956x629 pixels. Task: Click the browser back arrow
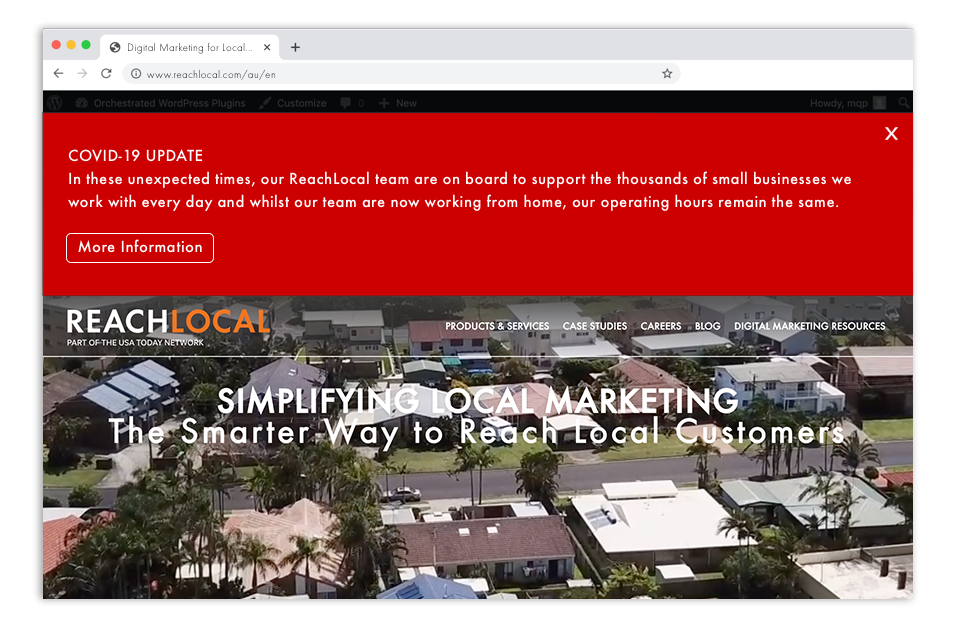pyautogui.click(x=59, y=74)
